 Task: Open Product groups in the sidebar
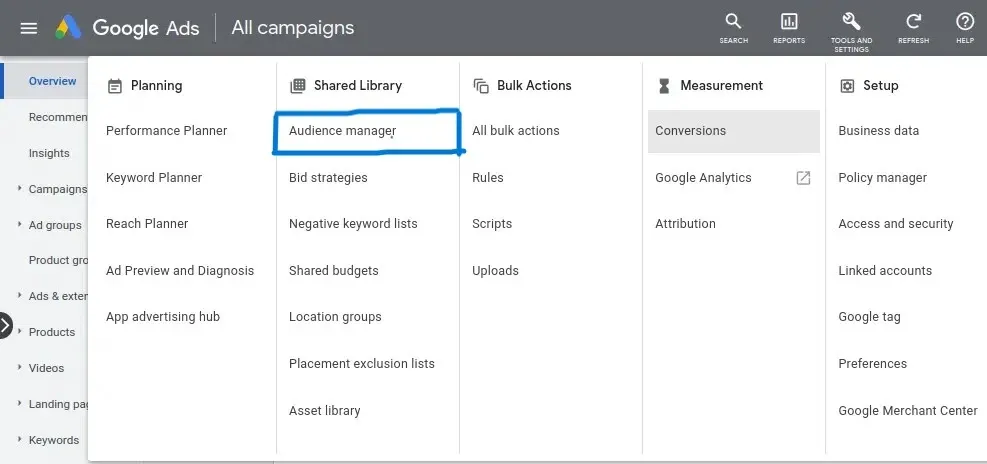58,260
